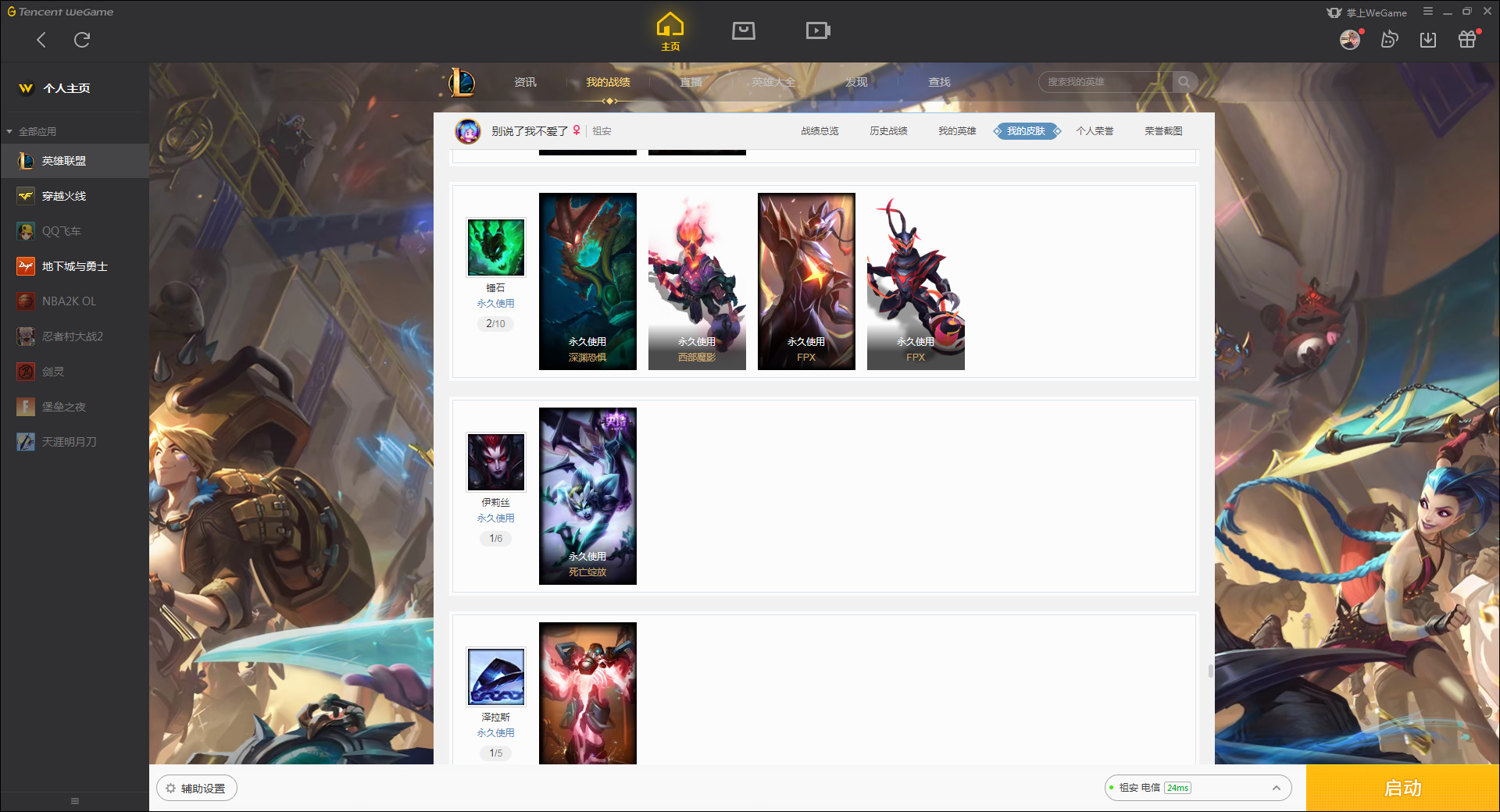Image resolution: width=1500 pixels, height=812 pixels.
Task: Select 剑灵 in the sidebar
Action: pyautogui.click(x=74, y=372)
